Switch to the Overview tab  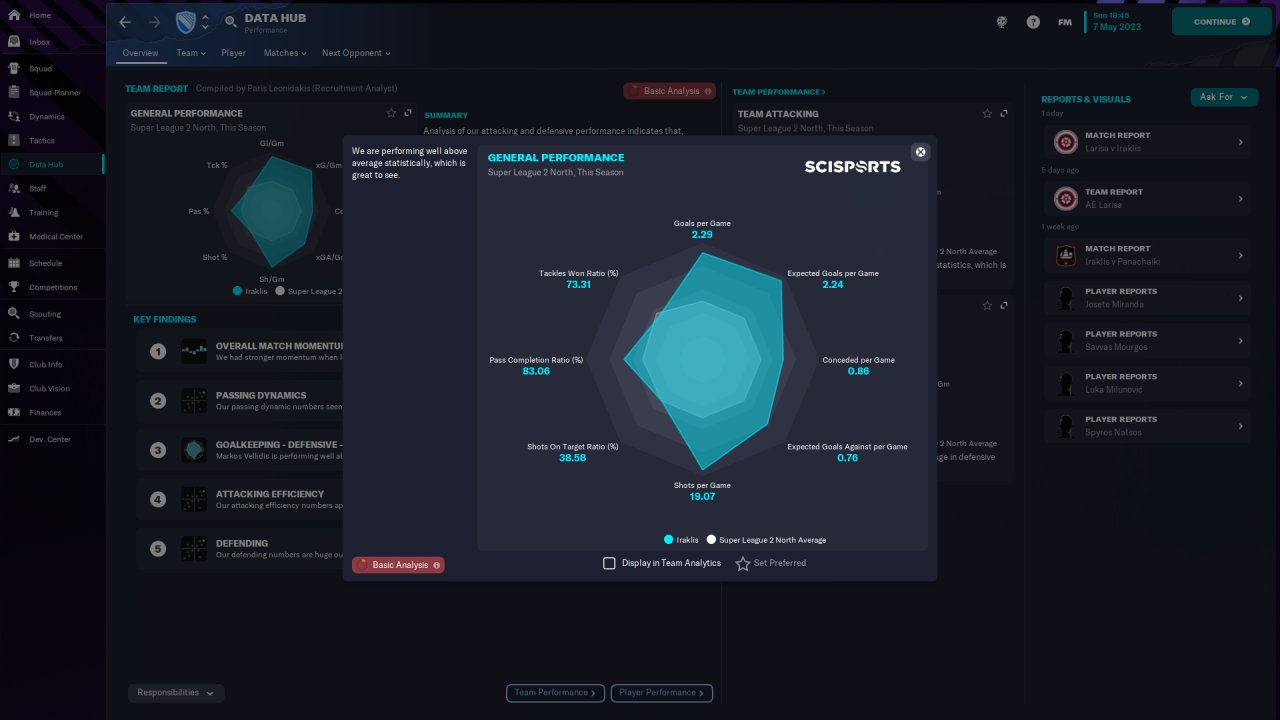pos(140,53)
